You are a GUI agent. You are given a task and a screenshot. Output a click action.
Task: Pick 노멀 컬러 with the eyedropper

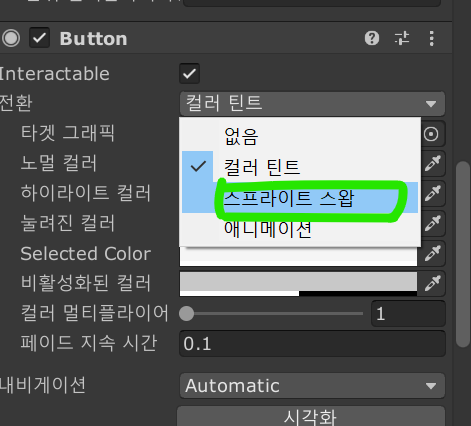(x=433, y=163)
